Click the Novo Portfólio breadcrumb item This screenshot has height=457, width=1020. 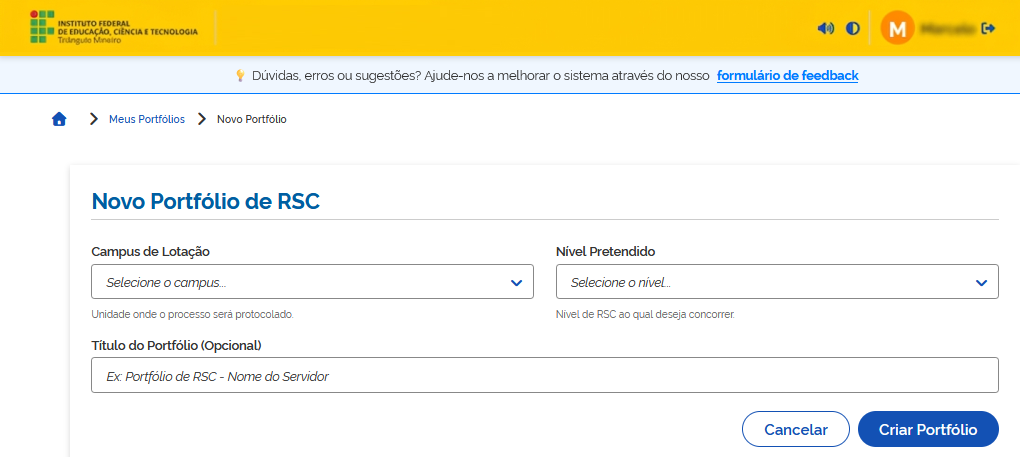click(252, 119)
